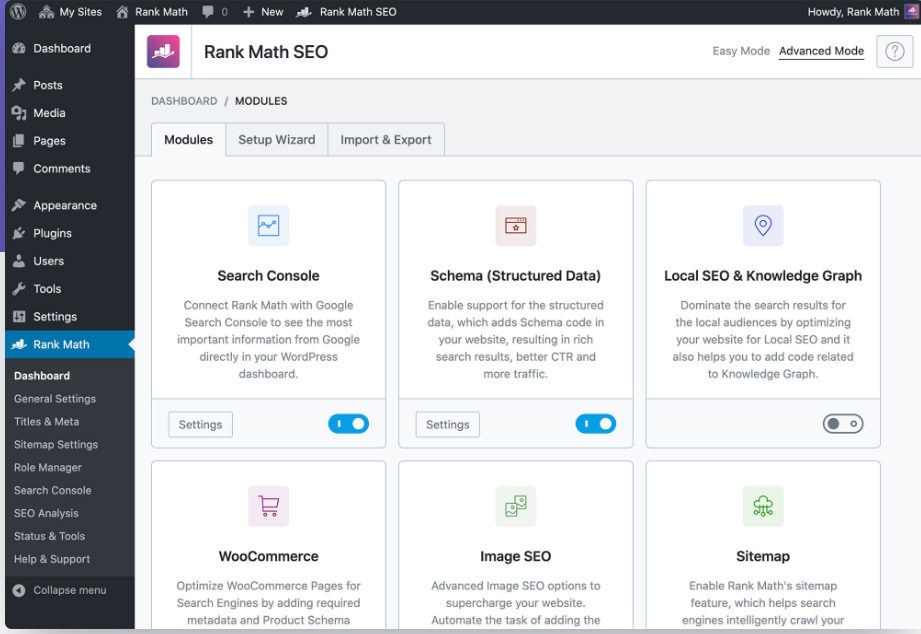Image resolution: width=921 pixels, height=634 pixels.
Task: Open General Settings submenu item
Action: click(x=55, y=398)
